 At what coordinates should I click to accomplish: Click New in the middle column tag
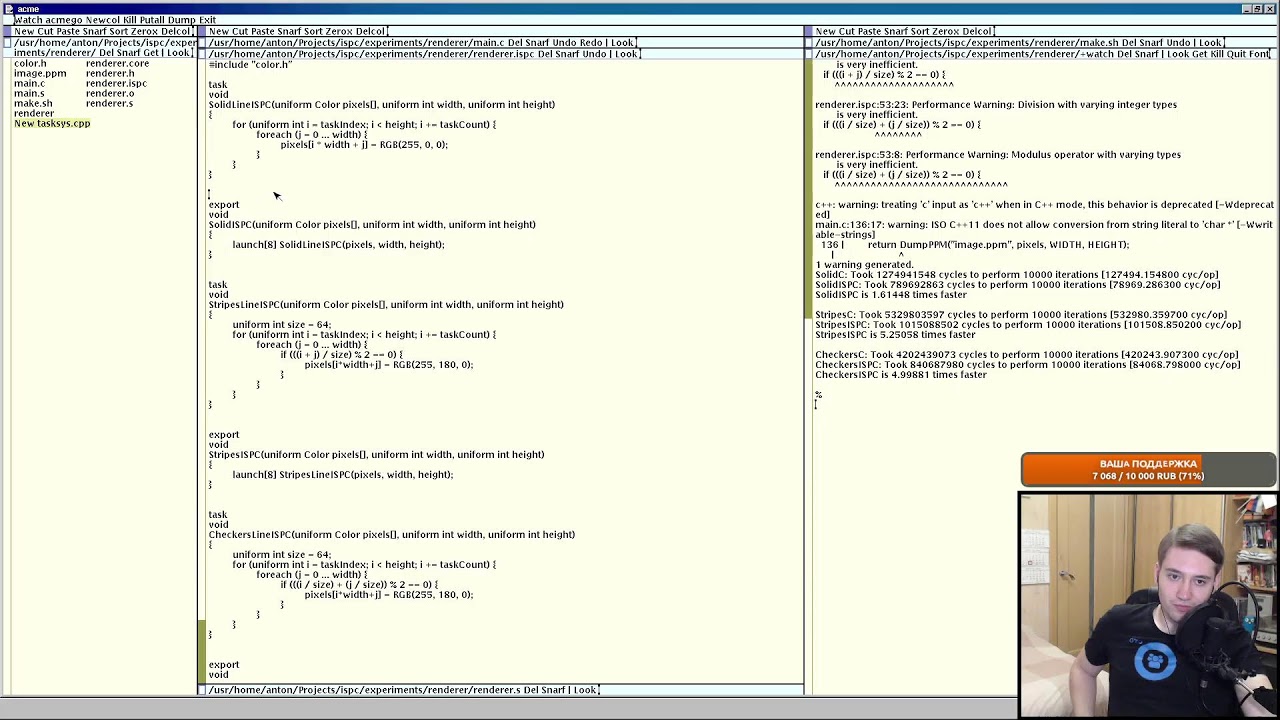[218, 32]
